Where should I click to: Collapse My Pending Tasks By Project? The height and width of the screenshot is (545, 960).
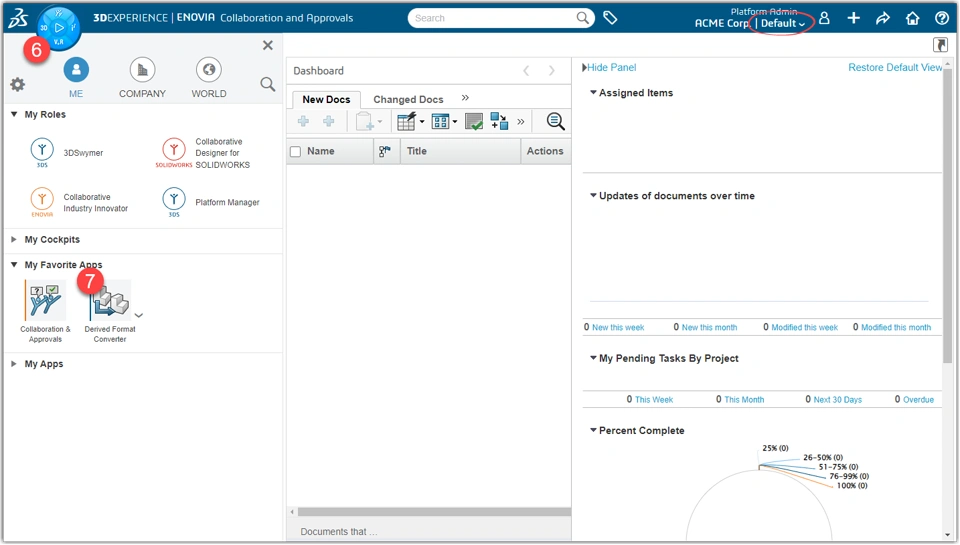(x=593, y=358)
